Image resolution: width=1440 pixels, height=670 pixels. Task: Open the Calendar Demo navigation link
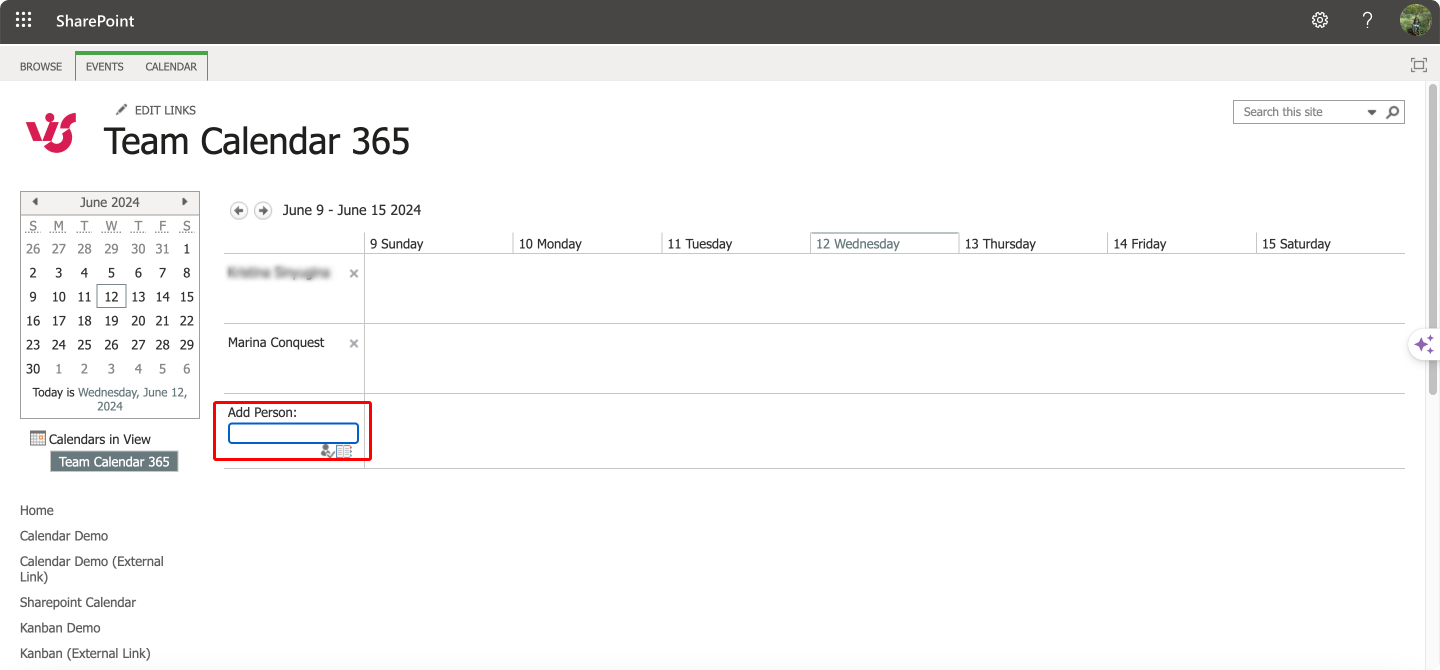[x=64, y=536]
